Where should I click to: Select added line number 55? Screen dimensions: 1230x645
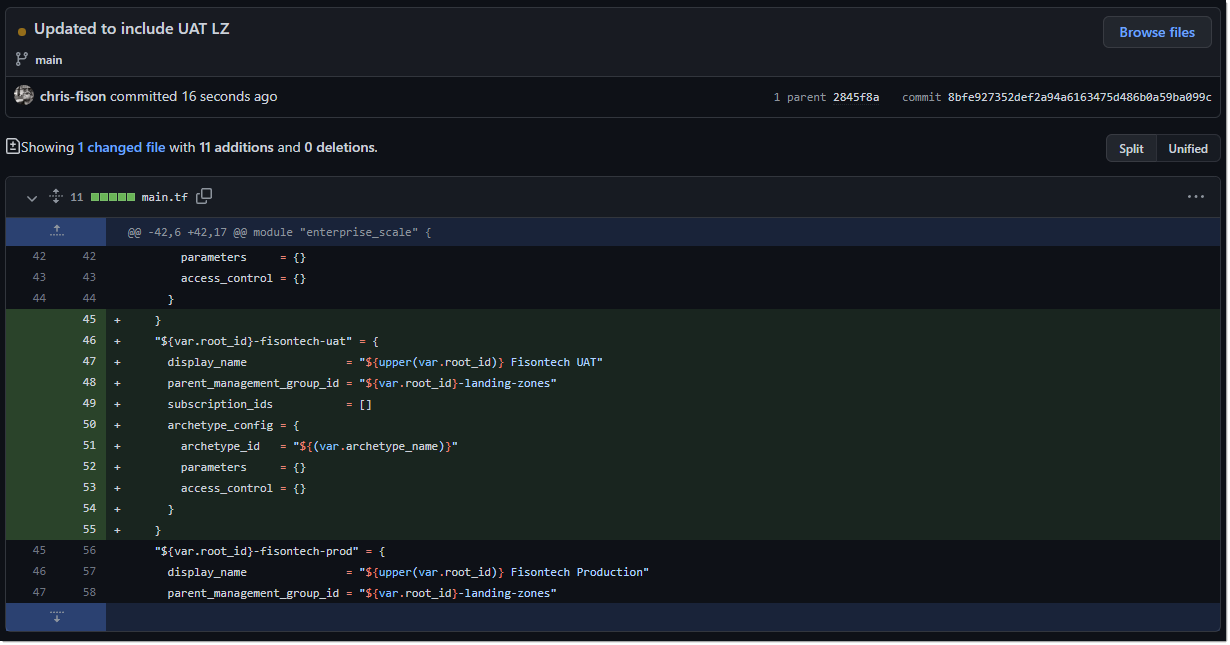pos(90,530)
